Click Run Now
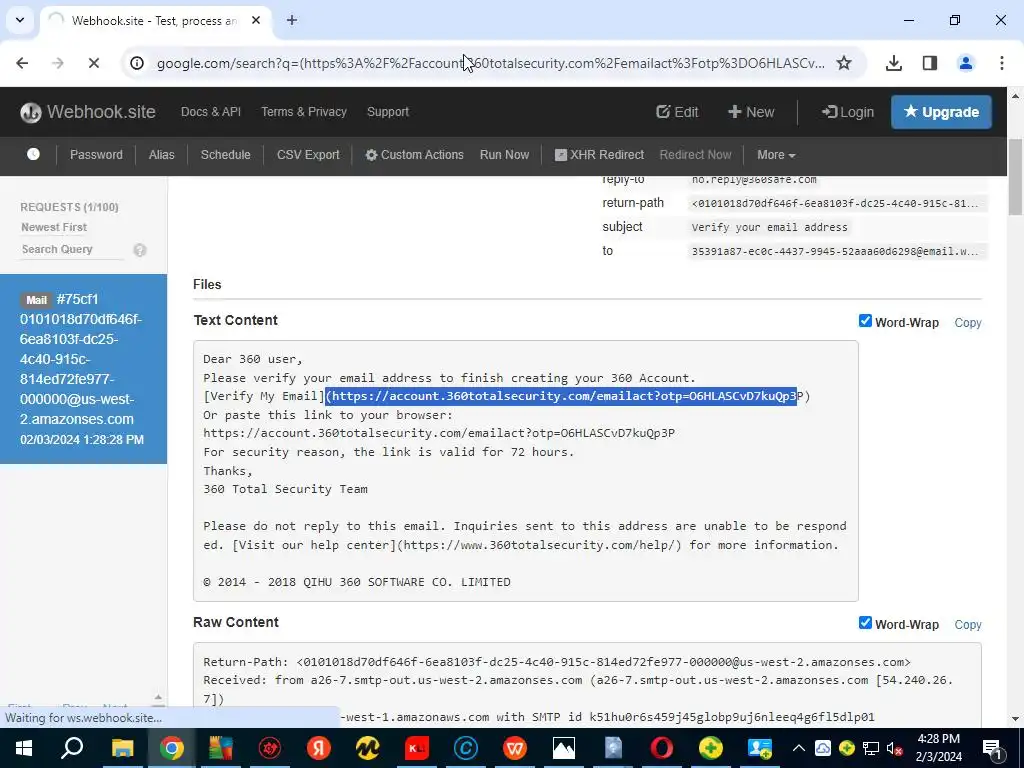 504,155
